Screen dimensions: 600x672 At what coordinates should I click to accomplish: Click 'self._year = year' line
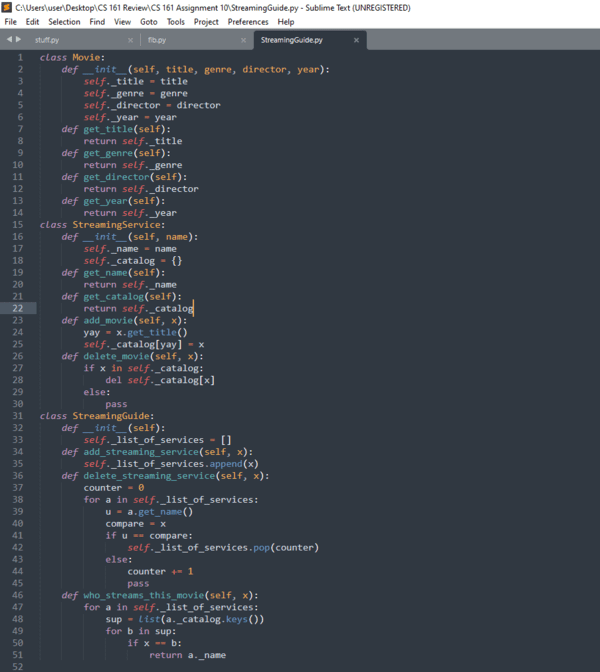tap(130, 117)
